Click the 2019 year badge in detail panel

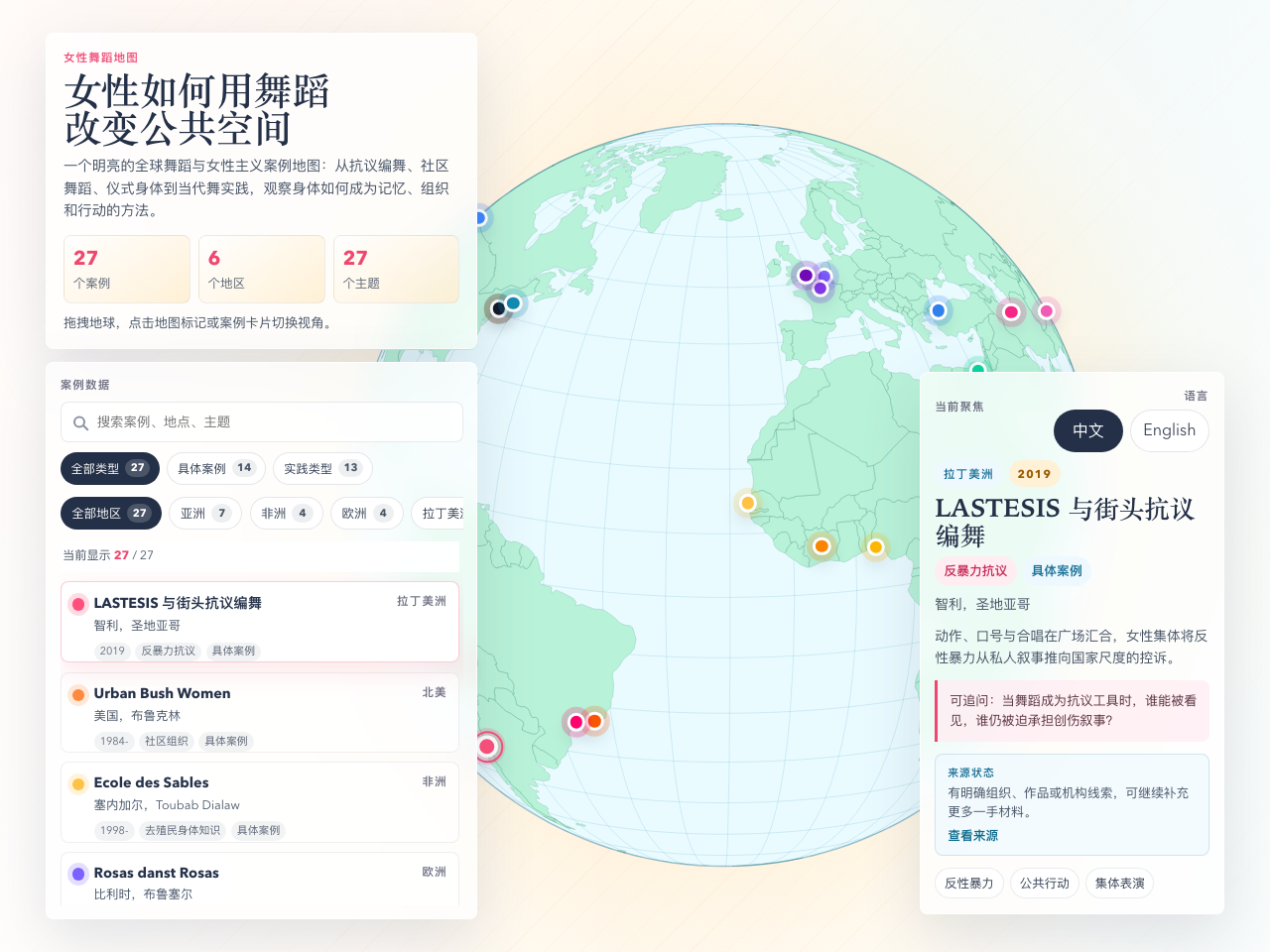pyautogui.click(x=1034, y=474)
